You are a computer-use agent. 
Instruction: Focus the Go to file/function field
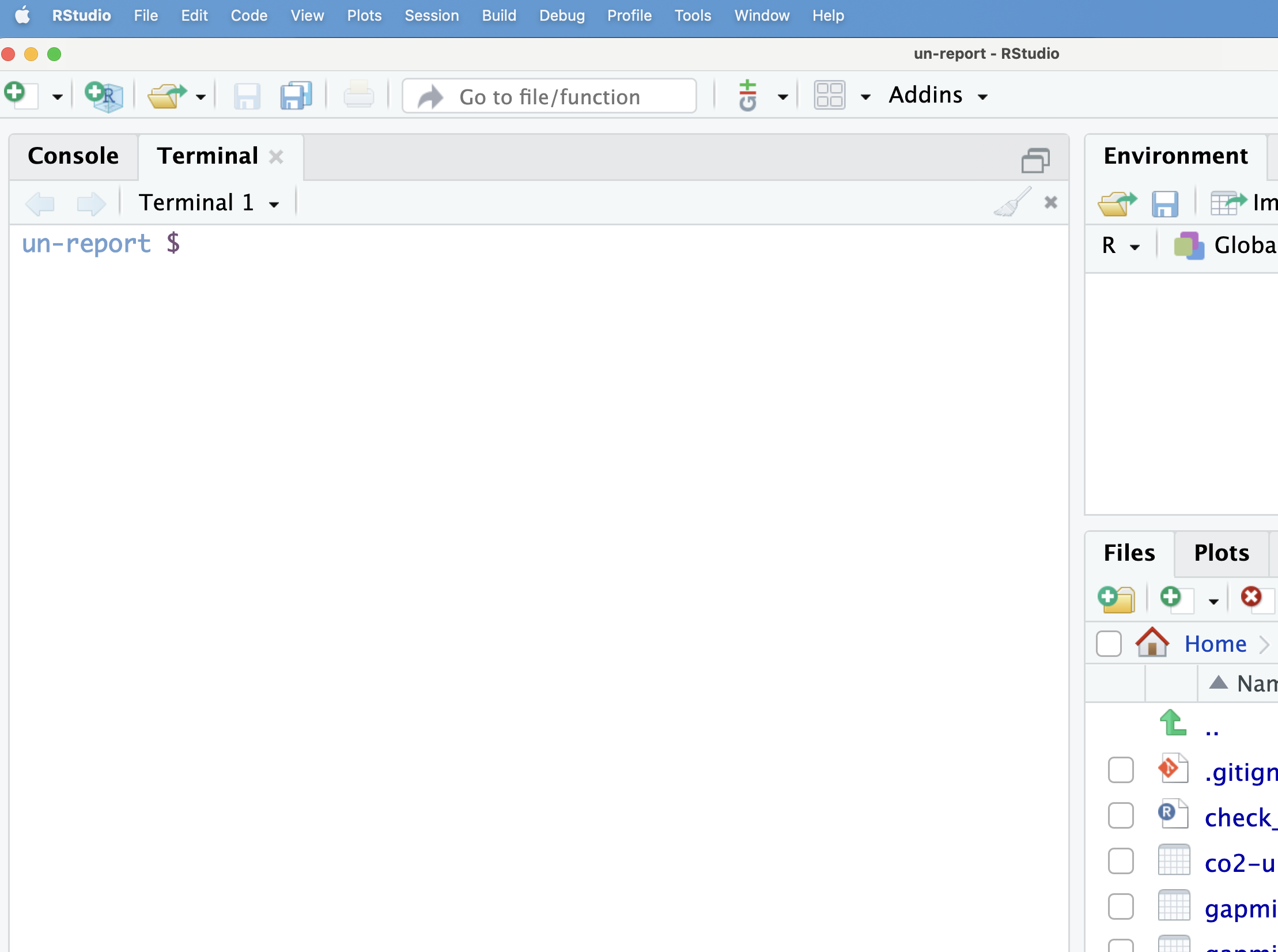pyautogui.click(x=549, y=96)
